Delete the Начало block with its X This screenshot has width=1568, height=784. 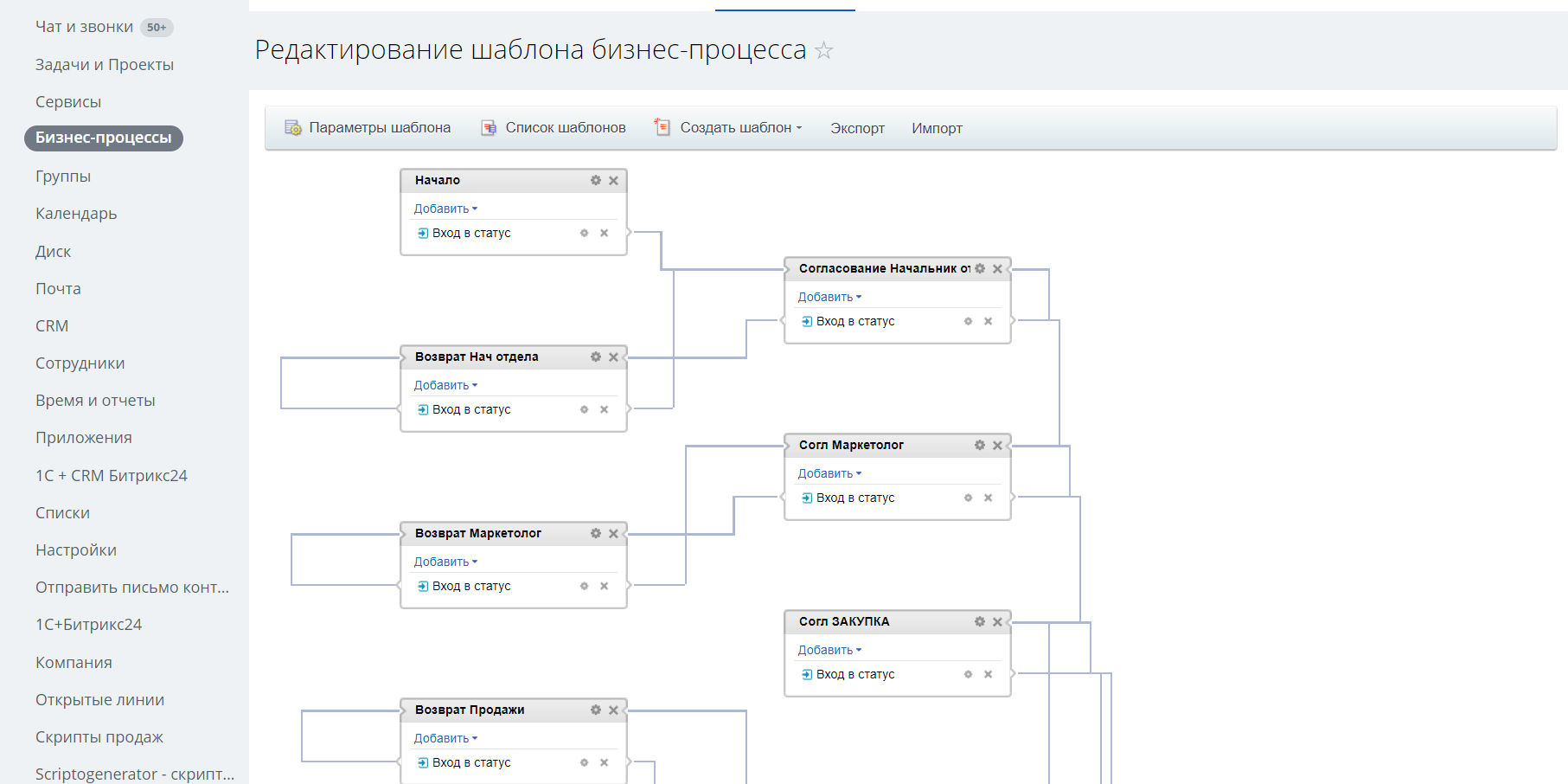tap(613, 180)
